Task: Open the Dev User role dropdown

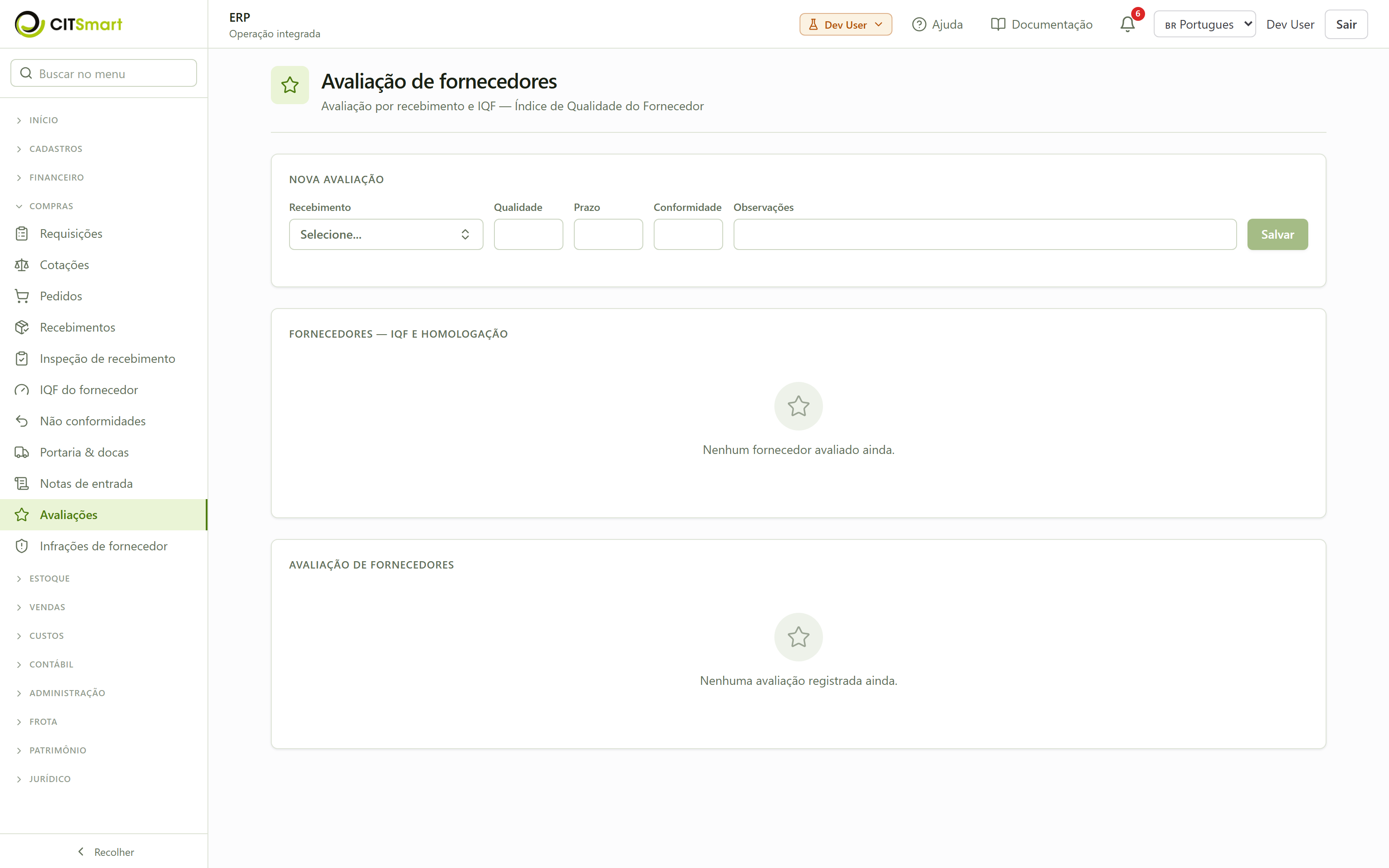Action: [846, 25]
